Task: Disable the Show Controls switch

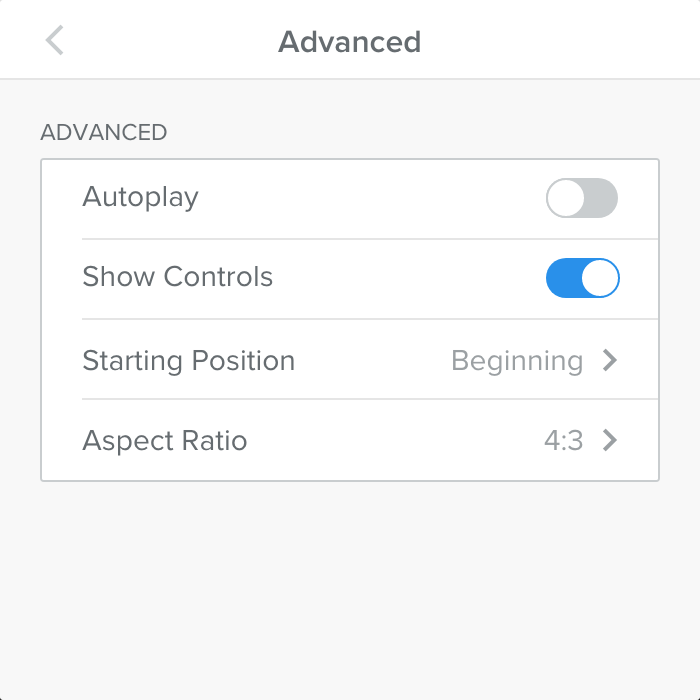Action: 582,278
